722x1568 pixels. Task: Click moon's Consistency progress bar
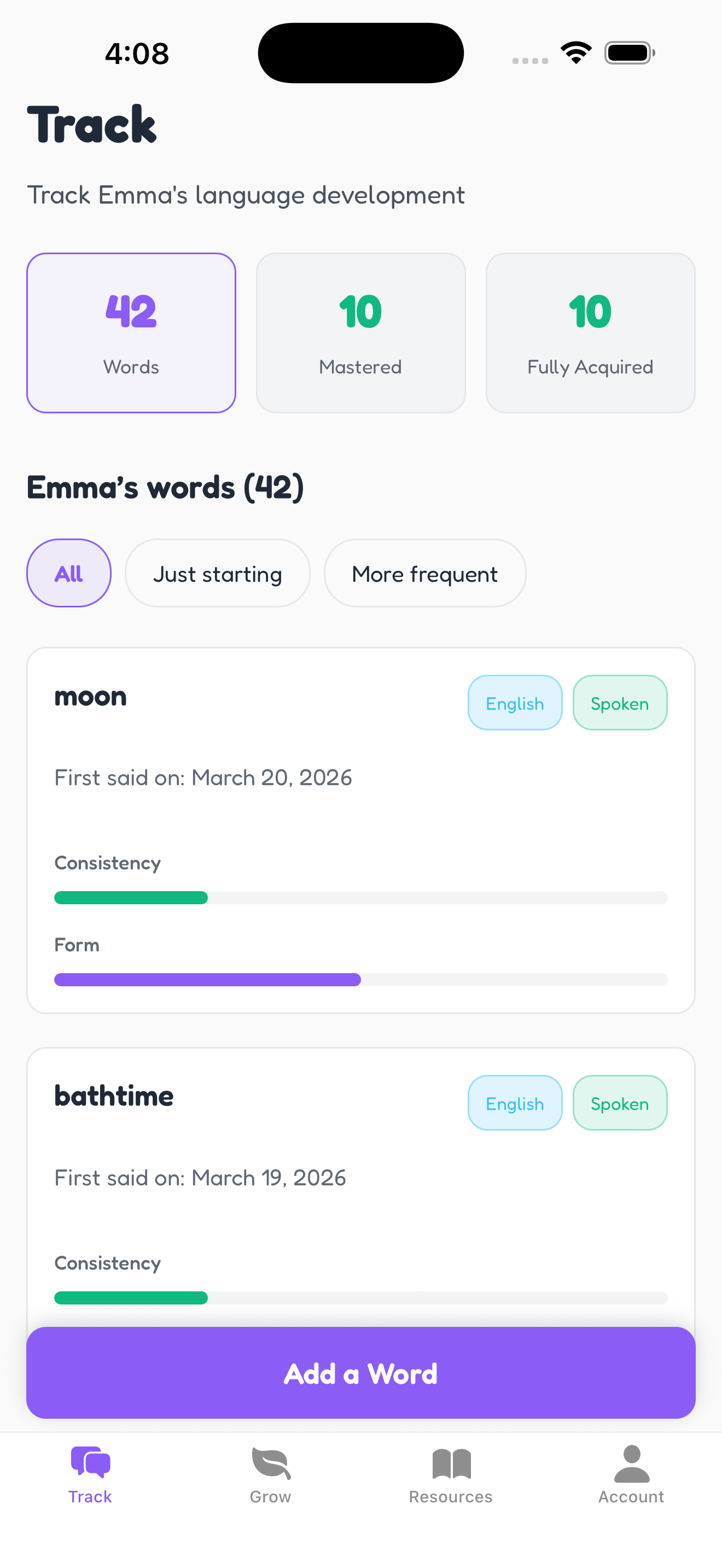coord(360,897)
